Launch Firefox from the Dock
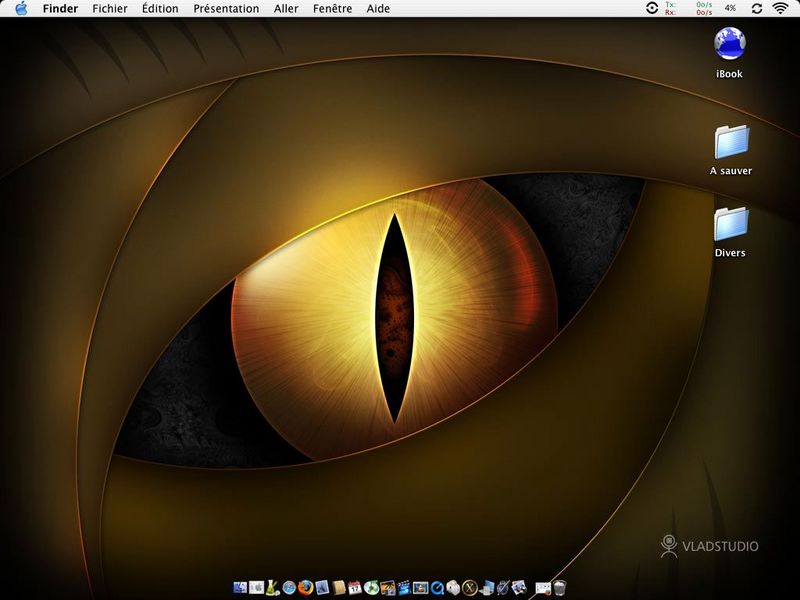The width and height of the screenshot is (800, 600). tap(305, 588)
